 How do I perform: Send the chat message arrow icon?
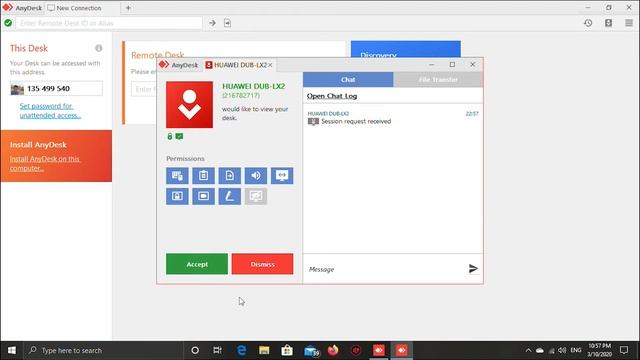pyautogui.click(x=473, y=269)
